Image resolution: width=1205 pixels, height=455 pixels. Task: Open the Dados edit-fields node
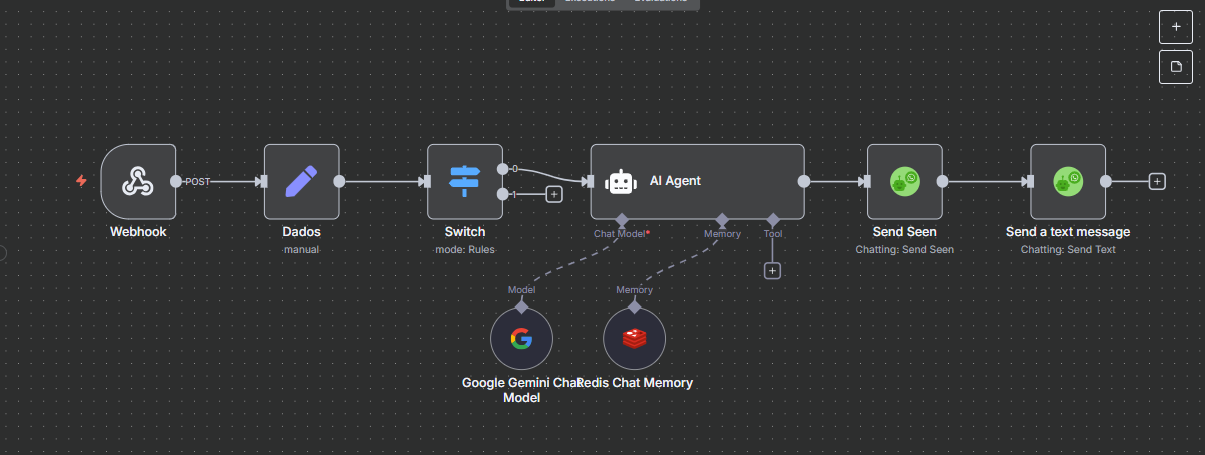pyautogui.click(x=301, y=181)
